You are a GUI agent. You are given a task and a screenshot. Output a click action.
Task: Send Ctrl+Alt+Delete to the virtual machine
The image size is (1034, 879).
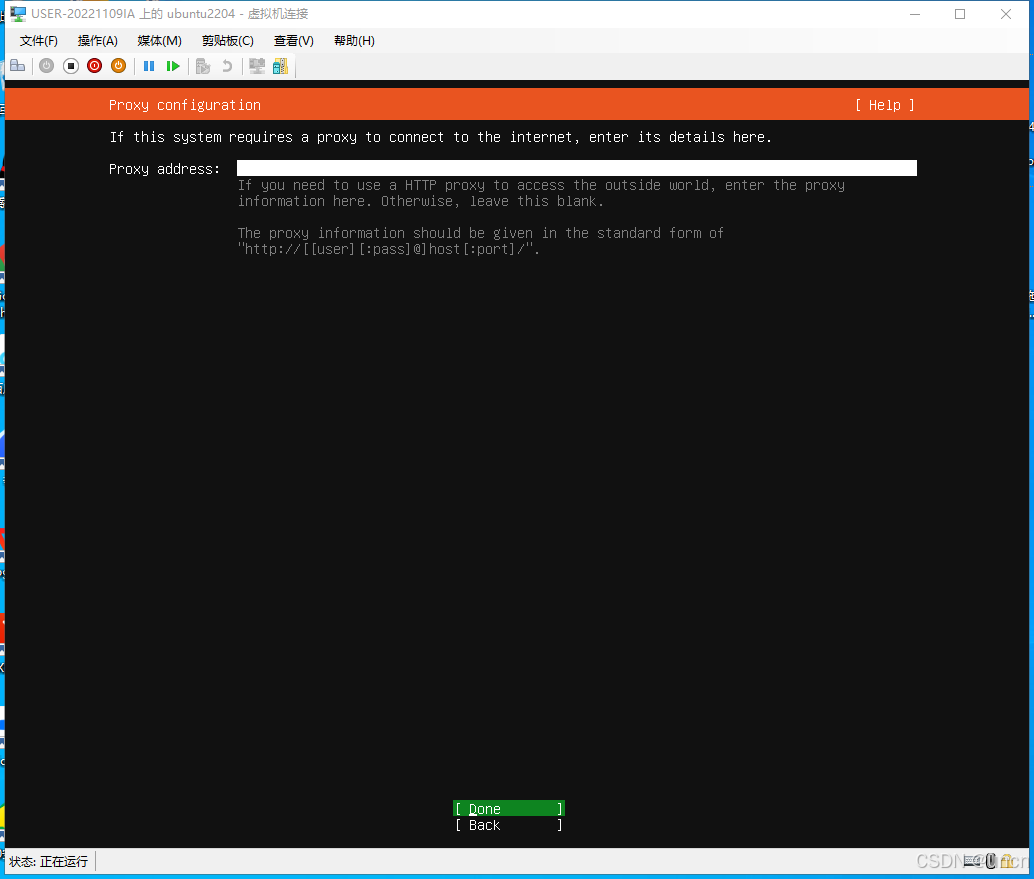pos(17,65)
